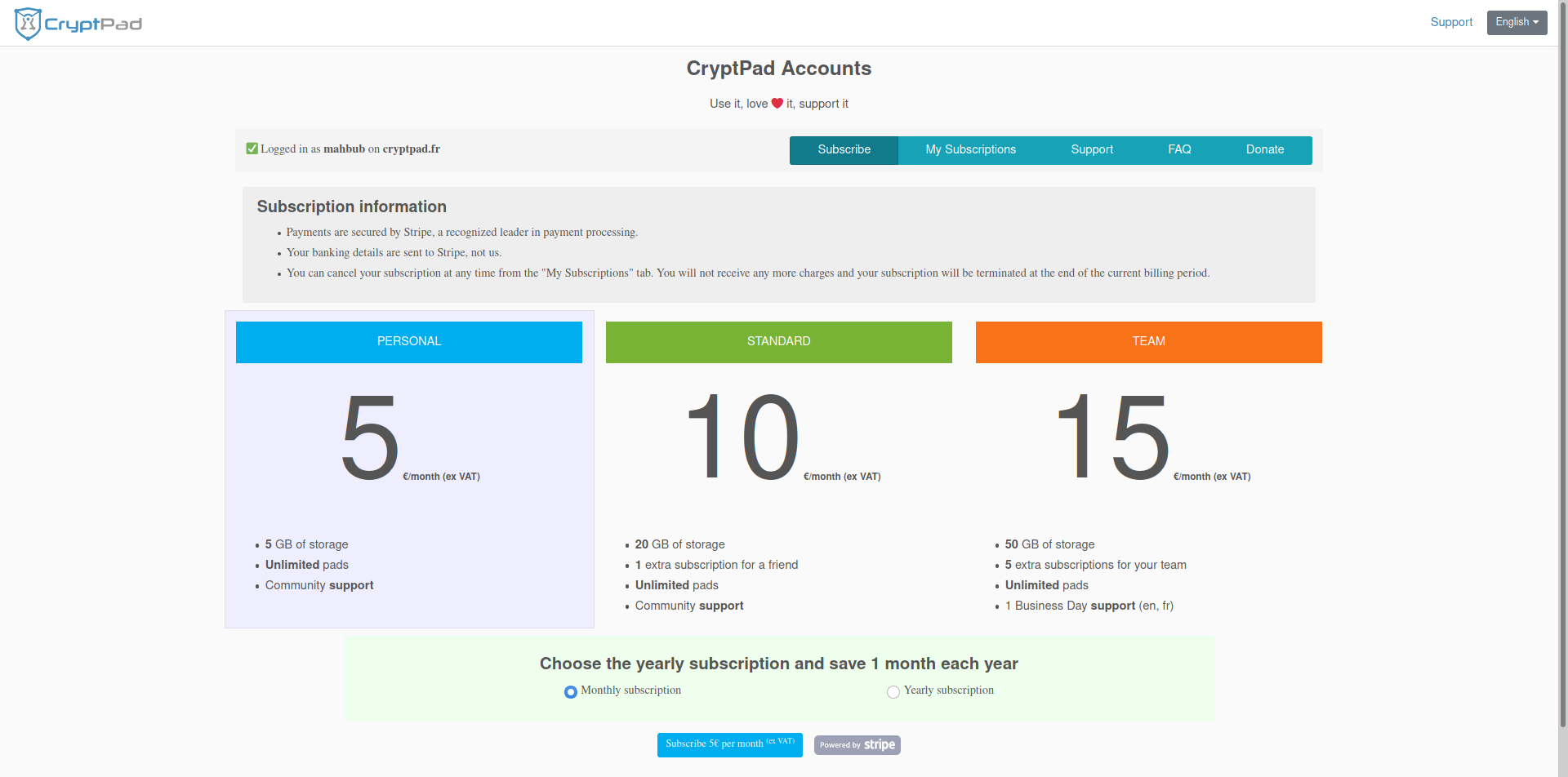Click '20 GB of storage' text
Viewport: 1568px width, 777px height.
click(679, 544)
